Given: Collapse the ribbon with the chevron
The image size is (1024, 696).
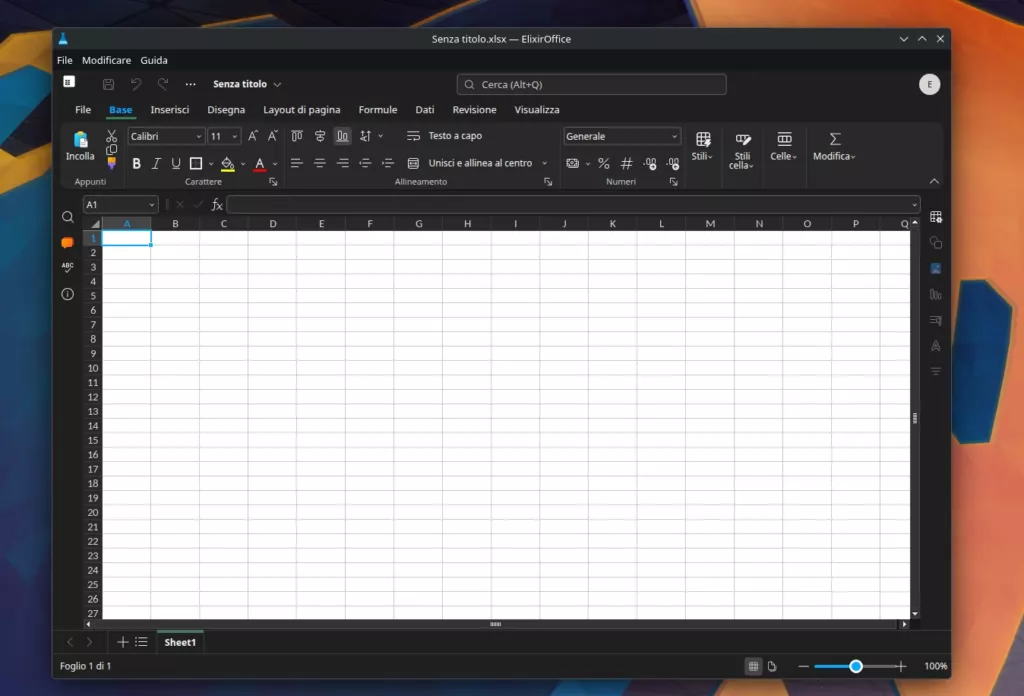Looking at the screenshot, I should (x=935, y=182).
